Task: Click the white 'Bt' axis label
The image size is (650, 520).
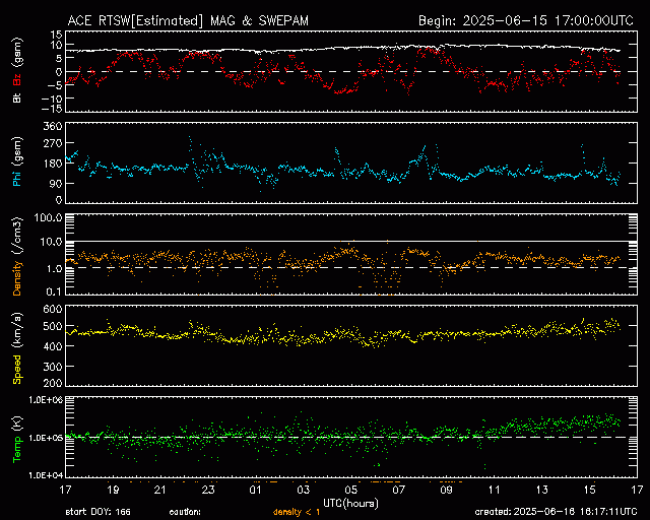Action: pyautogui.click(x=17, y=98)
